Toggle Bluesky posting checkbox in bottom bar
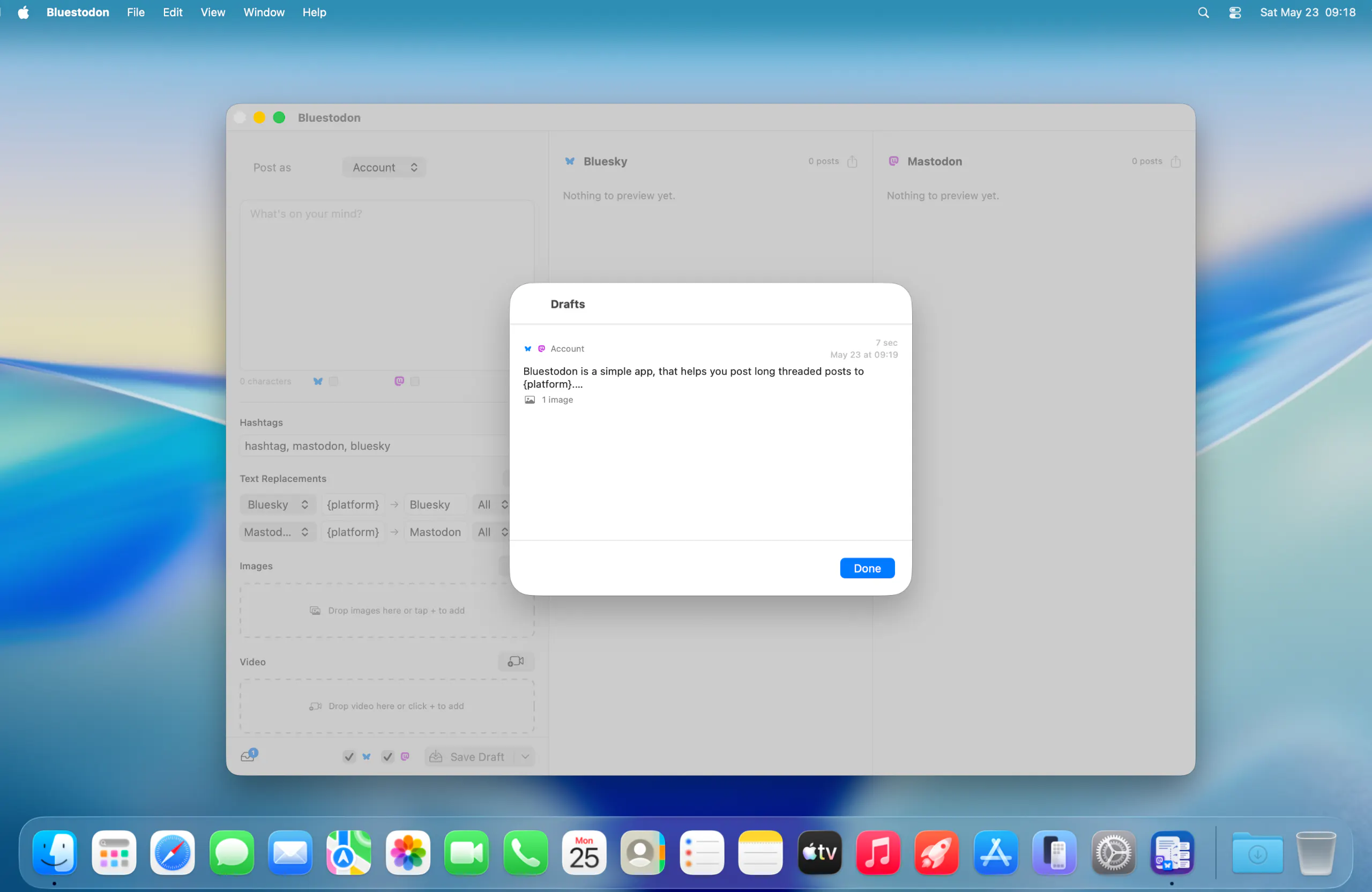1372x892 pixels. (349, 756)
